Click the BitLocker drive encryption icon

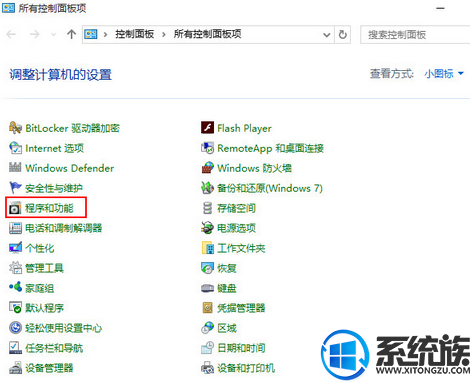click(x=15, y=128)
